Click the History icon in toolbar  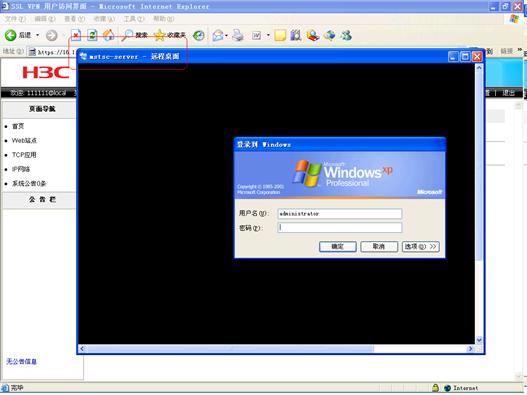coord(199,35)
